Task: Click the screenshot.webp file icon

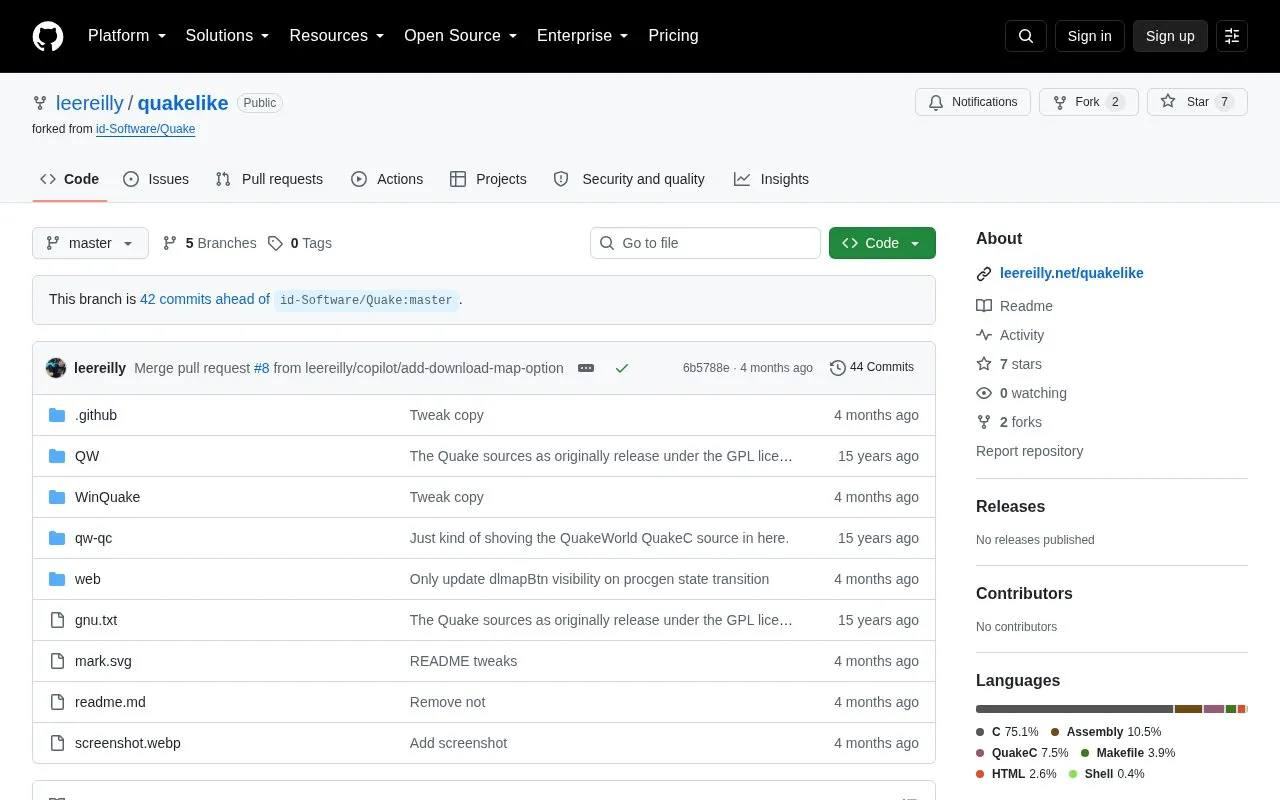Action: (x=57, y=743)
